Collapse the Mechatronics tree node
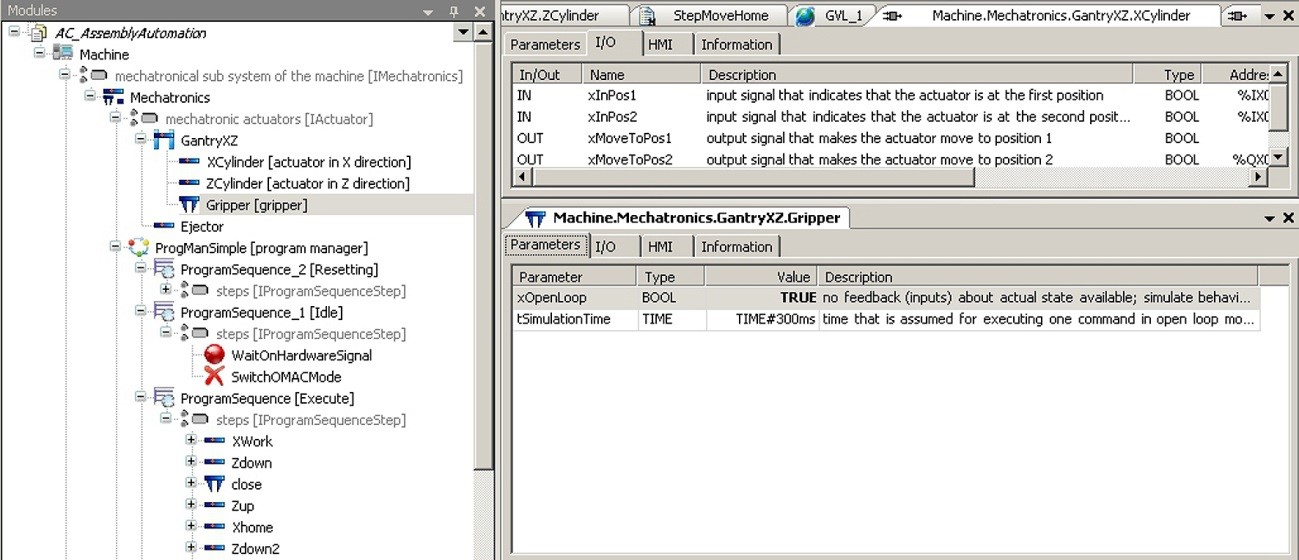The height and width of the screenshot is (560, 1299). 91,97
